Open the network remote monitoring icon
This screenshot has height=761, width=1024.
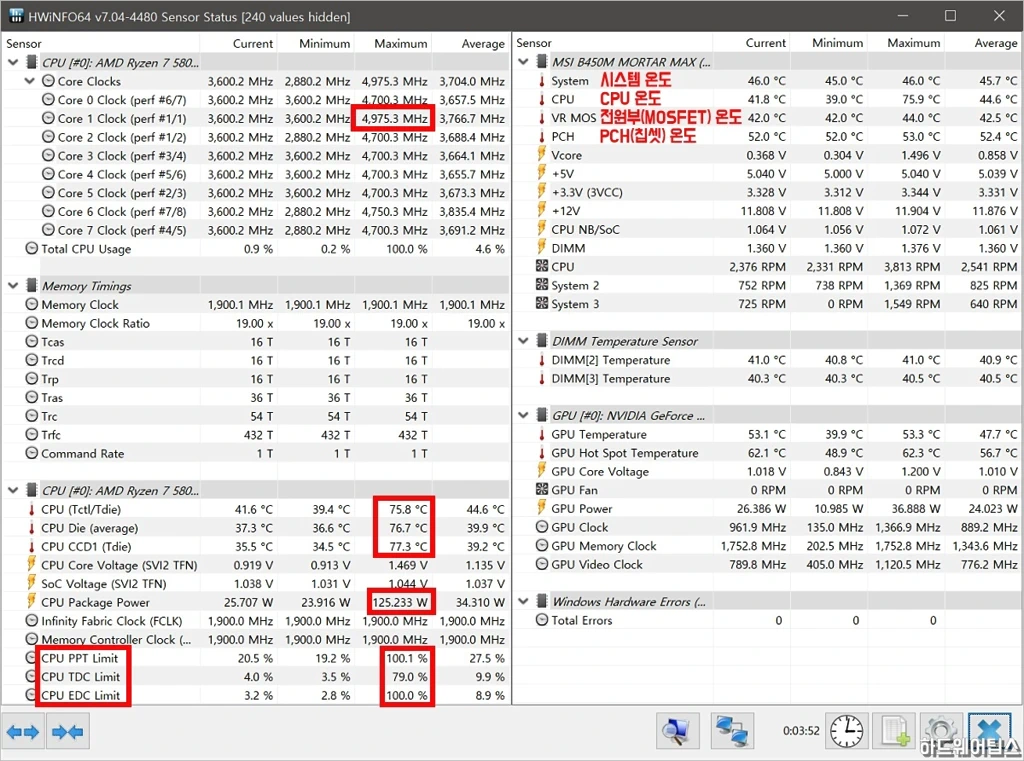pyautogui.click(x=732, y=731)
